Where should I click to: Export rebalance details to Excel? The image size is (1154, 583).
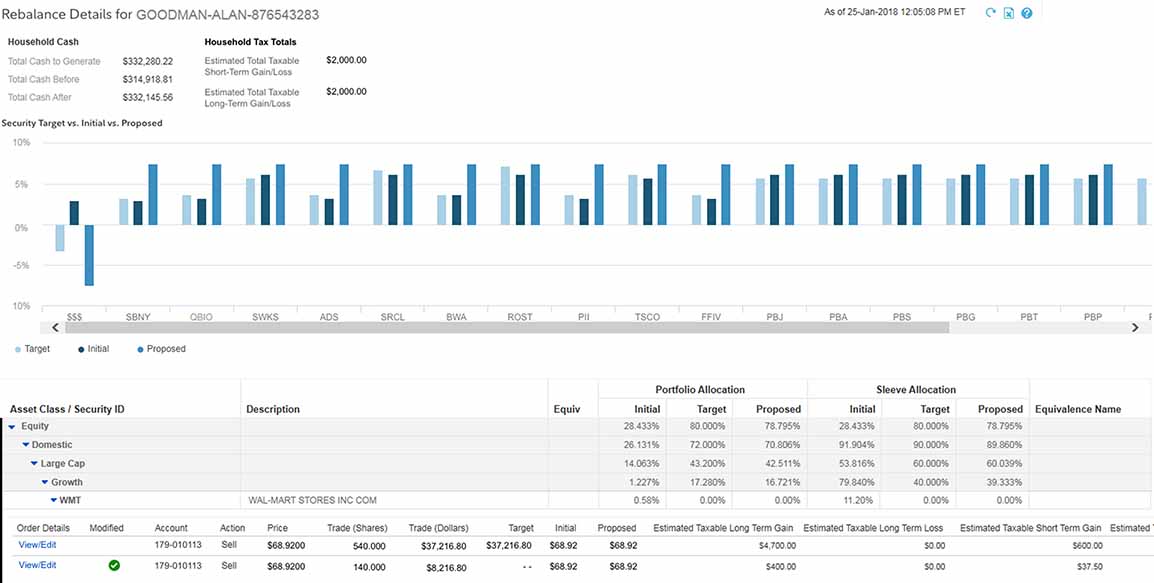pyautogui.click(x=1008, y=13)
